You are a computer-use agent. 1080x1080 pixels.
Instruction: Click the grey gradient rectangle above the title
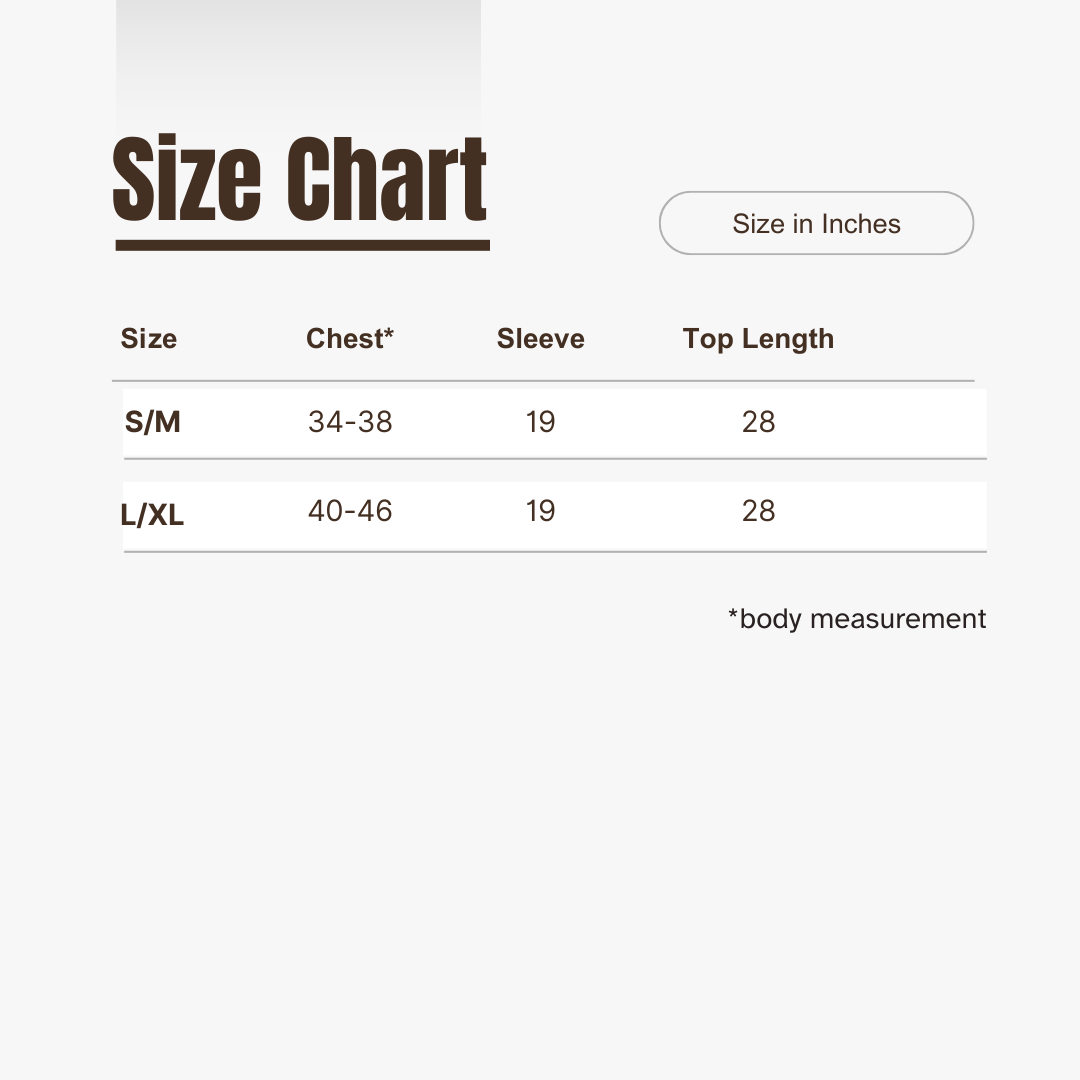(298, 60)
